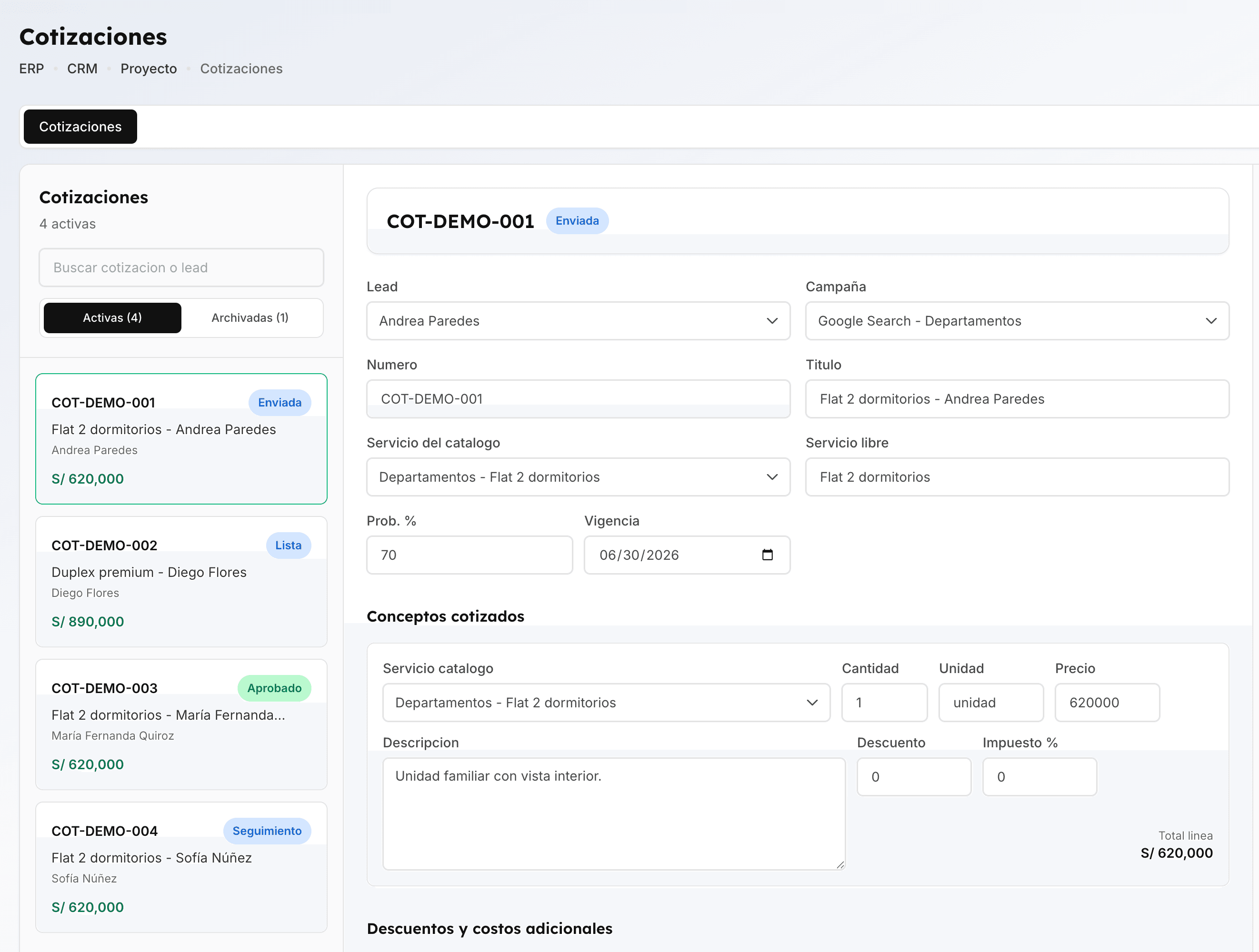Click the Aprobado badge on COT-DEMO-003
Screen dimensions: 1259x952
274,688
